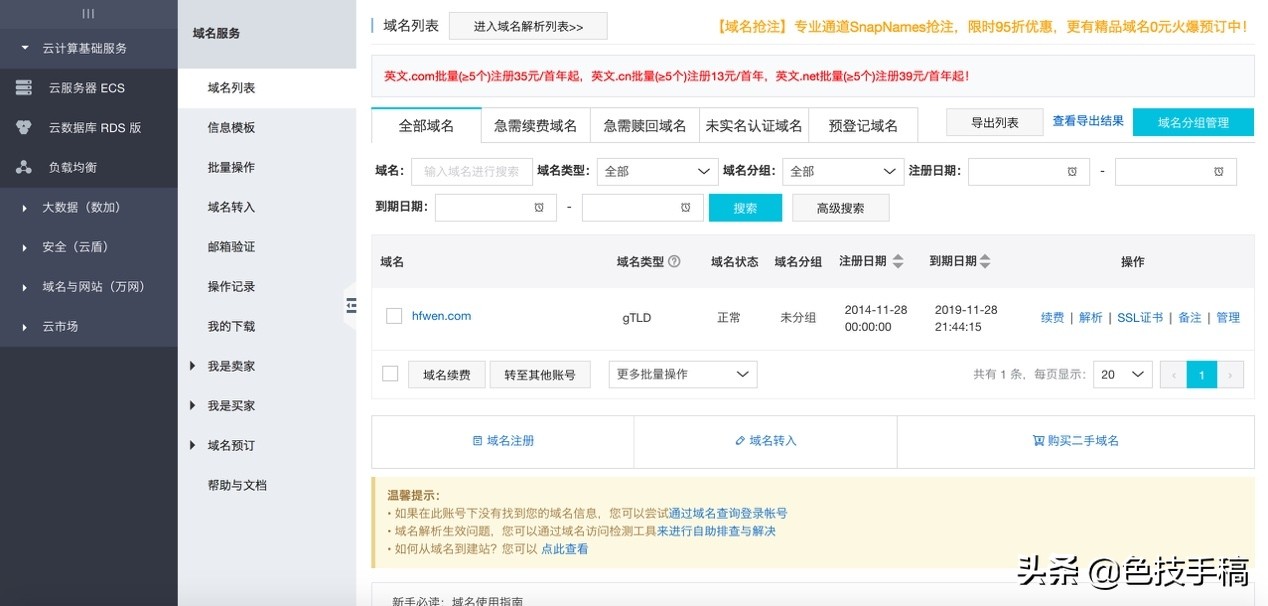The height and width of the screenshot is (606, 1268).
Task: Expand the 我是卖家 section
Action: (230, 366)
